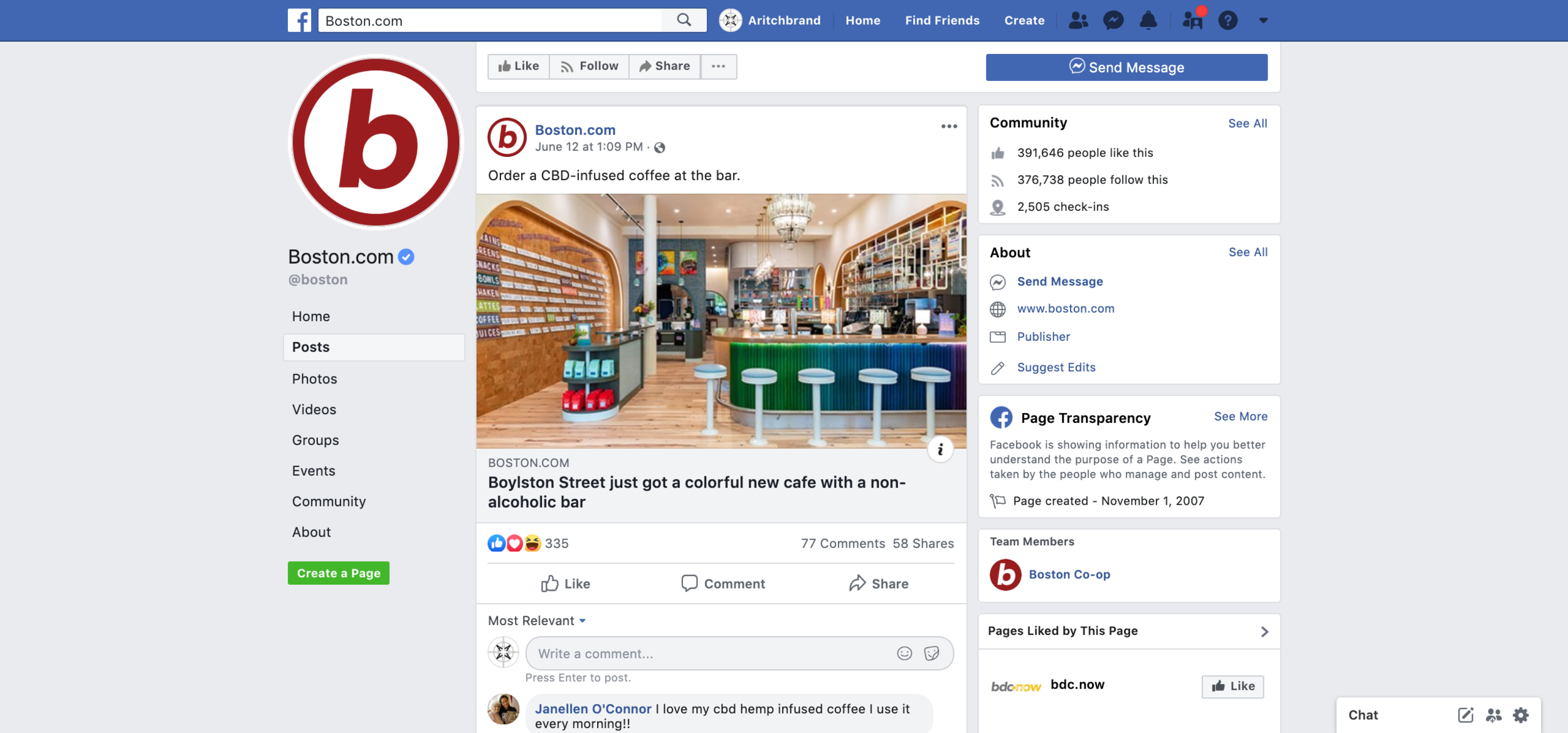
Task: Open the cafe photo in the post
Action: pyautogui.click(x=721, y=321)
